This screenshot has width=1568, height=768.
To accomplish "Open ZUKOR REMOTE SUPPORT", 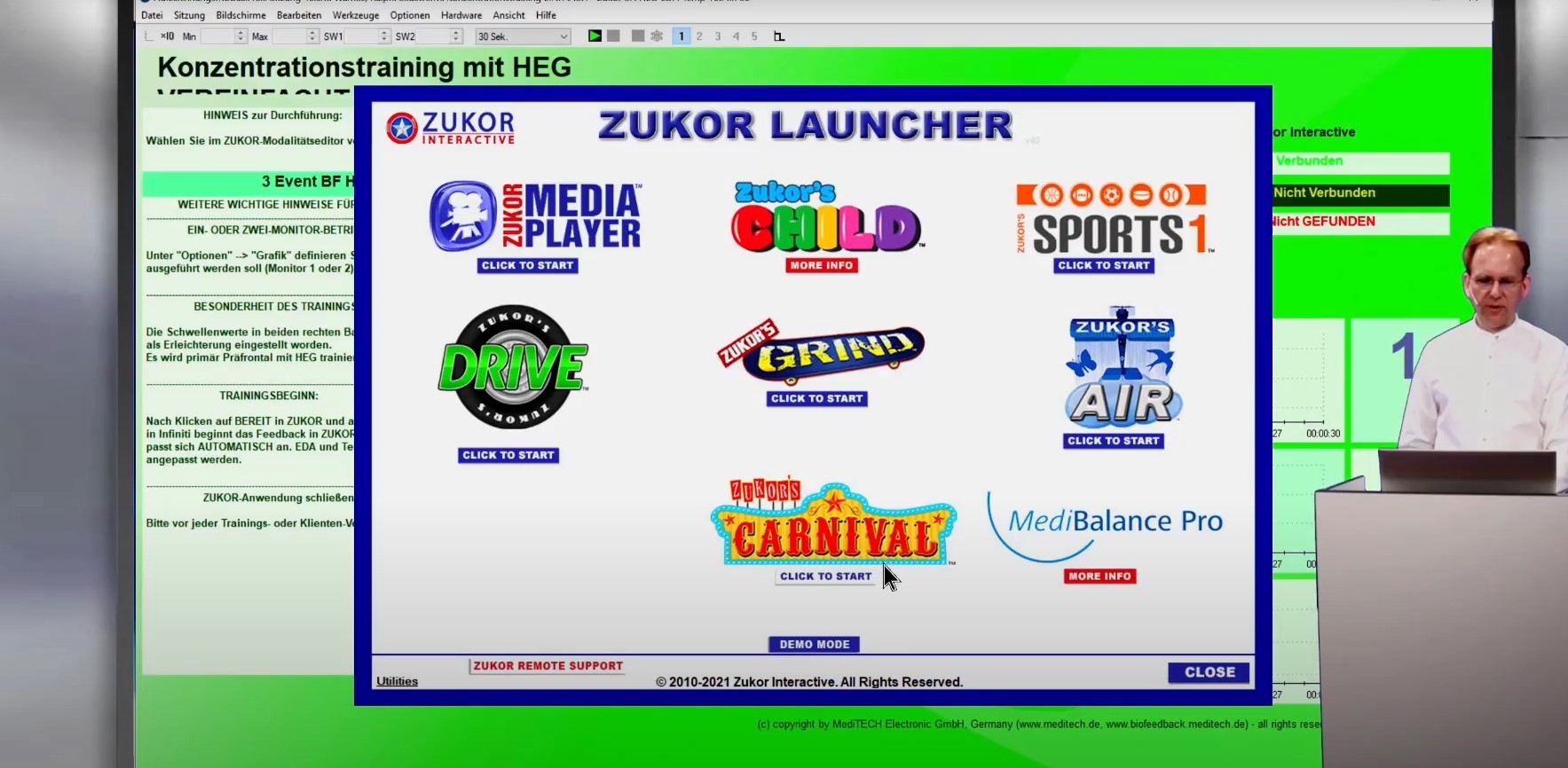I will (548, 666).
